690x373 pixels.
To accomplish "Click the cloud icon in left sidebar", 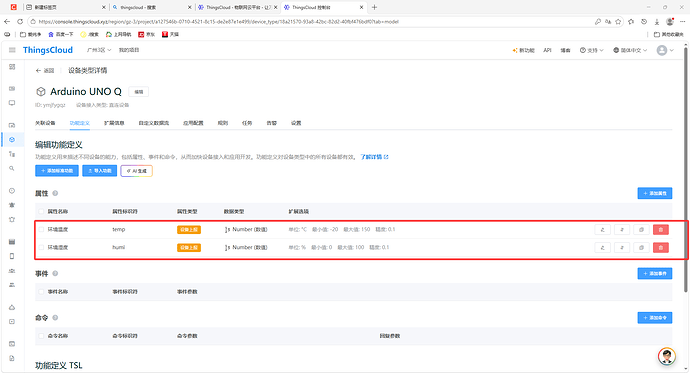I will (12, 307).
